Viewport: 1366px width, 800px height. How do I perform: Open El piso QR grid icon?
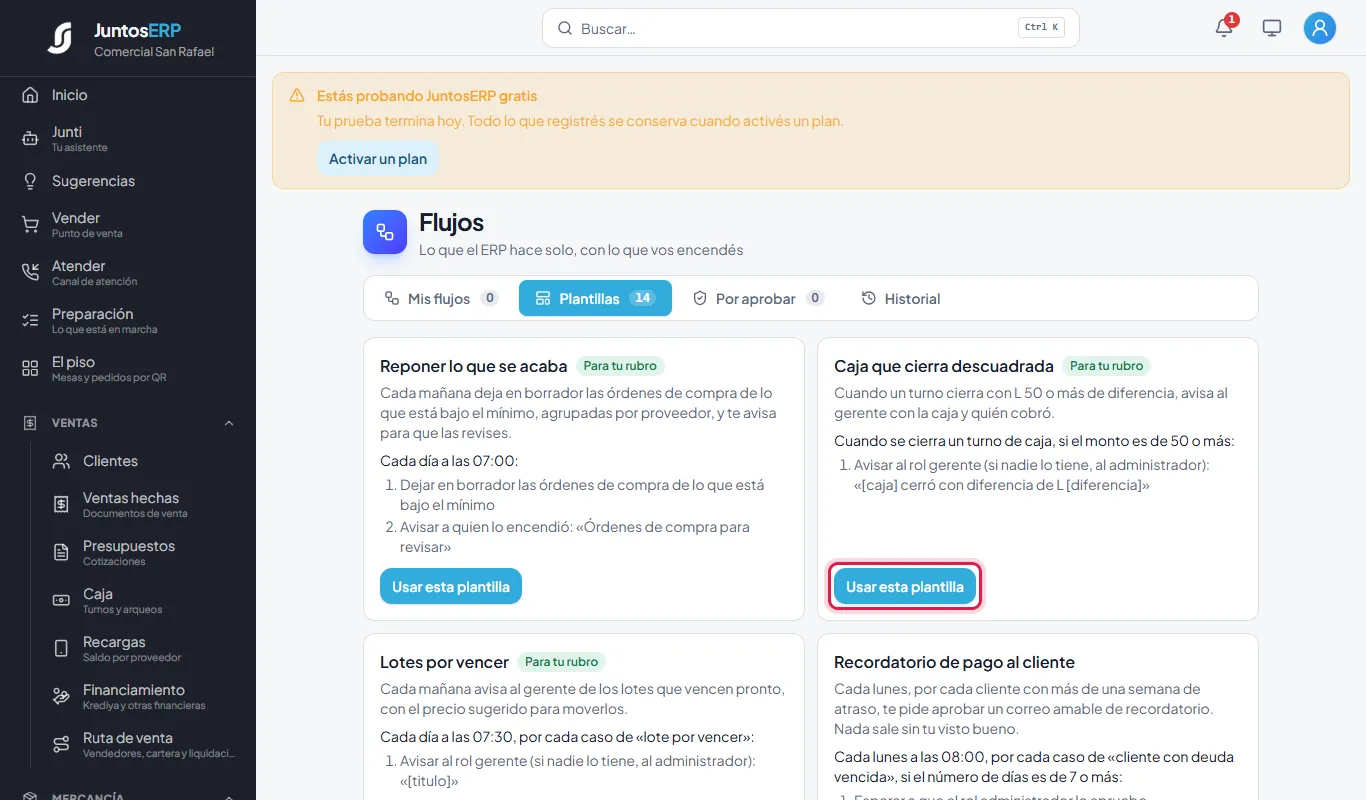point(30,369)
